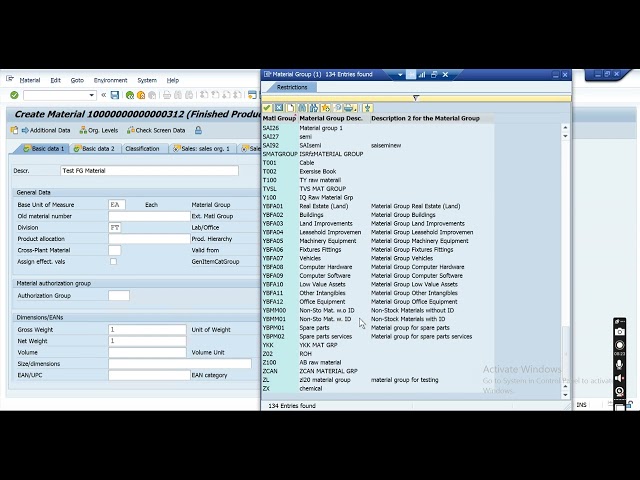Click the EAN/UPC input field
The image size is (640, 480).
149,375
